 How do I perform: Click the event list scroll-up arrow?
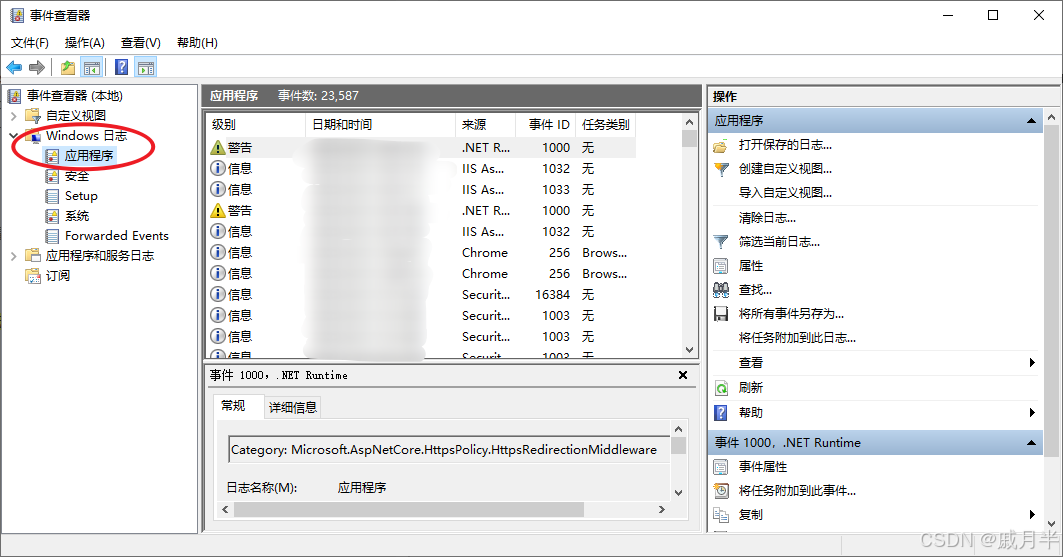[x=689, y=122]
